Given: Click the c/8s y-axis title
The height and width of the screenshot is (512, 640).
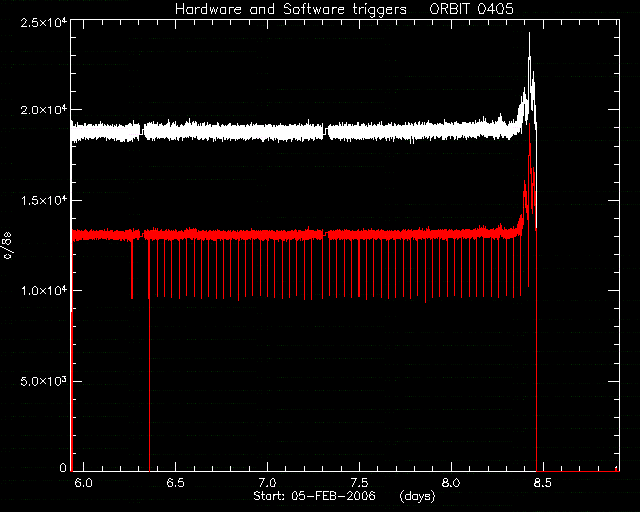Looking at the screenshot, I should pyautogui.click(x=7, y=246).
